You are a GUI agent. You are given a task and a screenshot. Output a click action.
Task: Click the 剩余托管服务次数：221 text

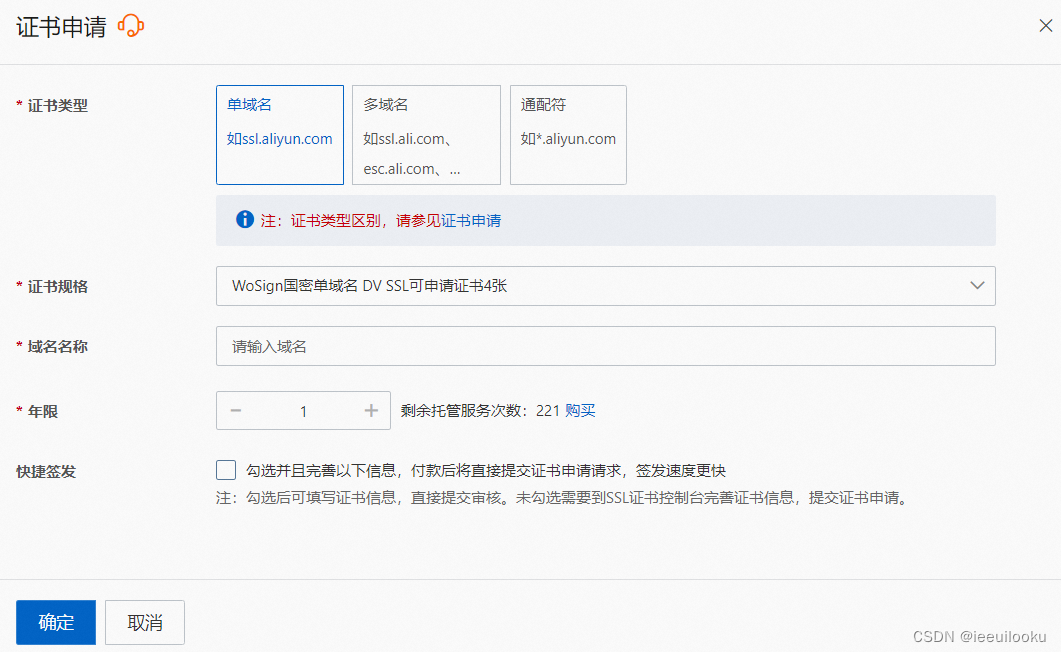click(x=480, y=411)
